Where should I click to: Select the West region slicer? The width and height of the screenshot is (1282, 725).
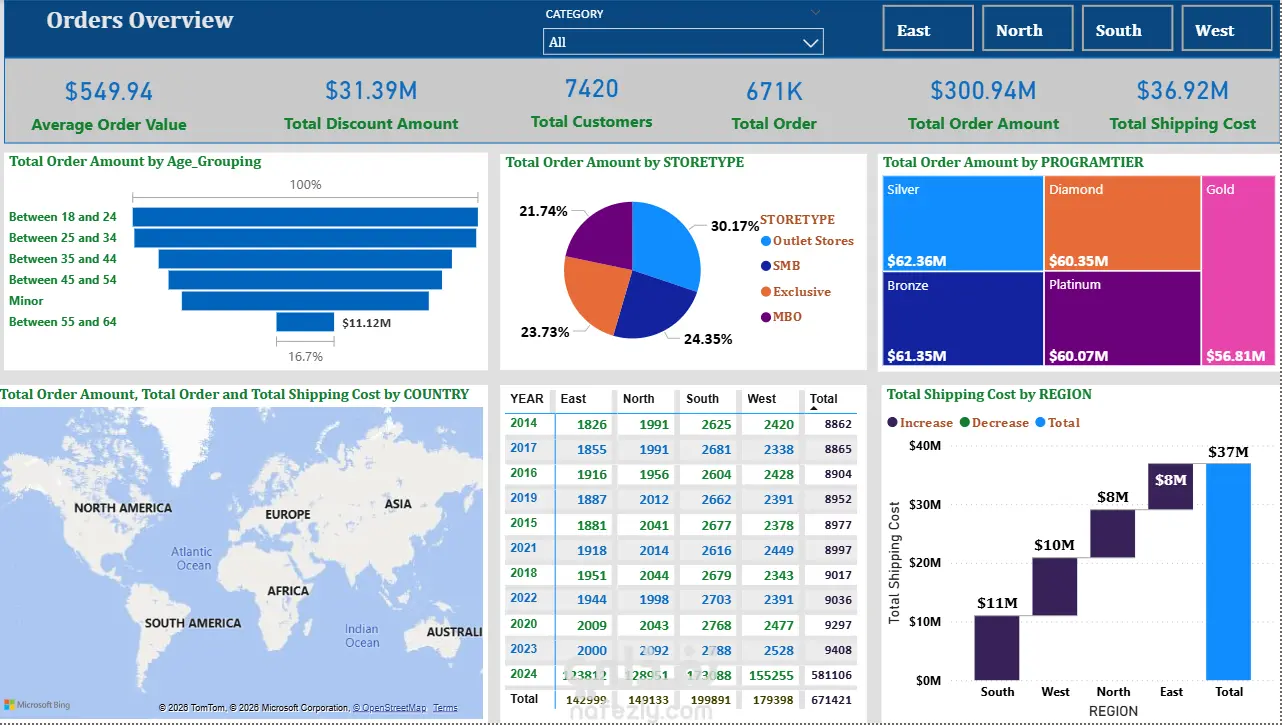1228,28
